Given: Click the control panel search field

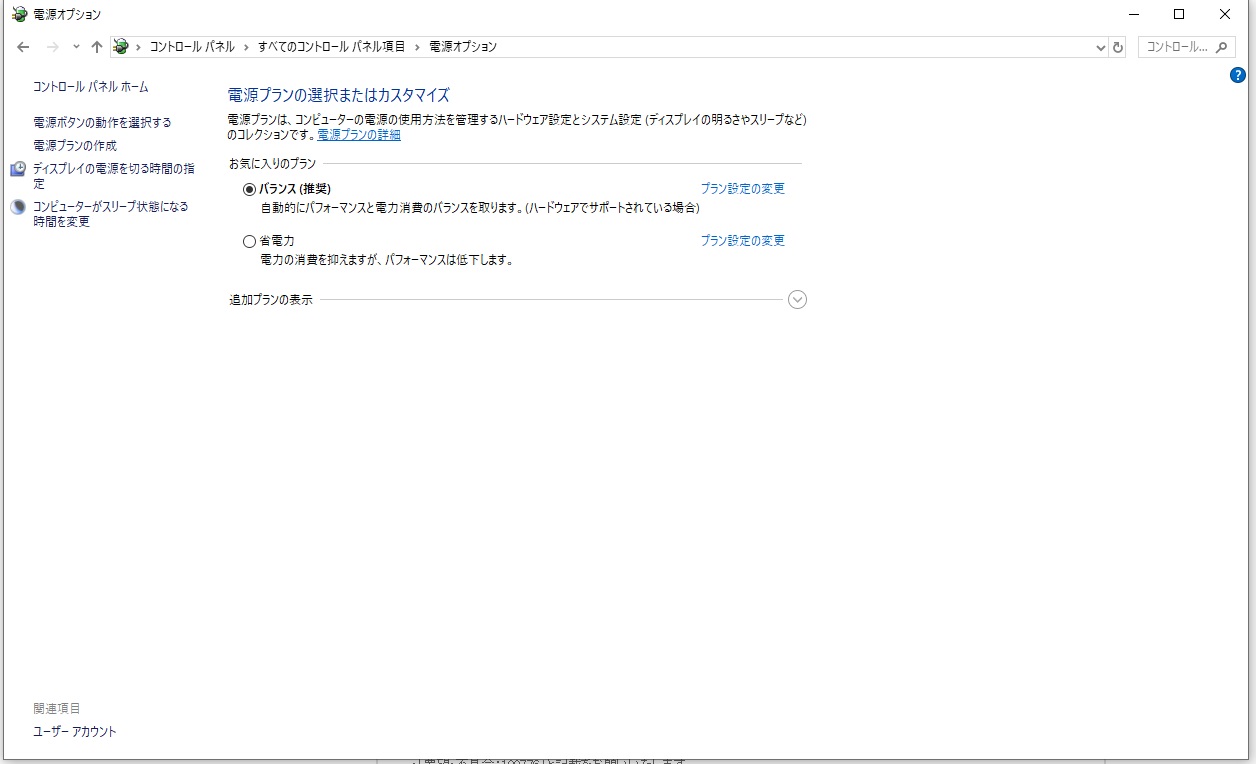Looking at the screenshot, I should point(1186,47).
